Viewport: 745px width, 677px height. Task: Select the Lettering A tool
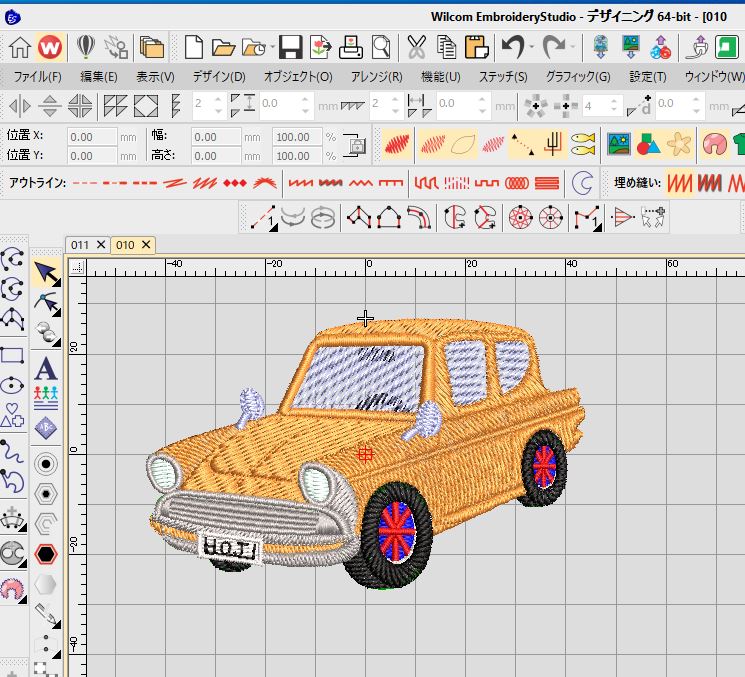tap(46, 368)
